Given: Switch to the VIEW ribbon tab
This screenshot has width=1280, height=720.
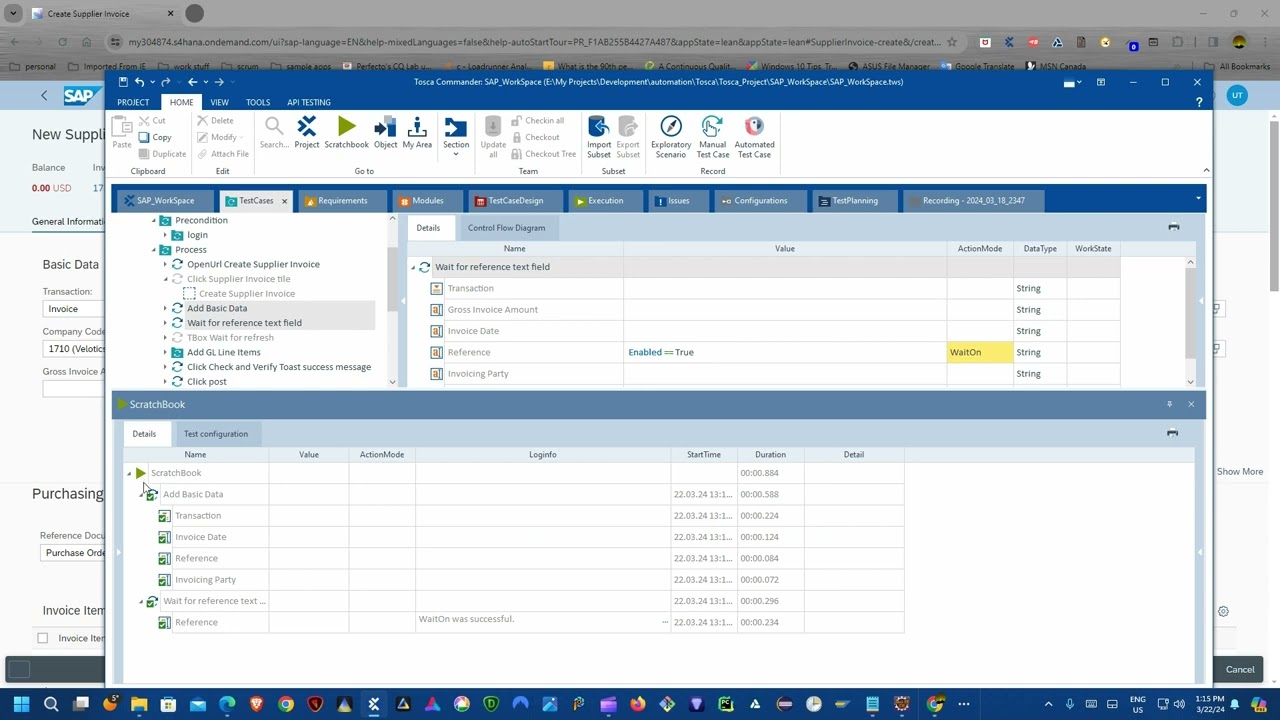Looking at the screenshot, I should (x=219, y=102).
